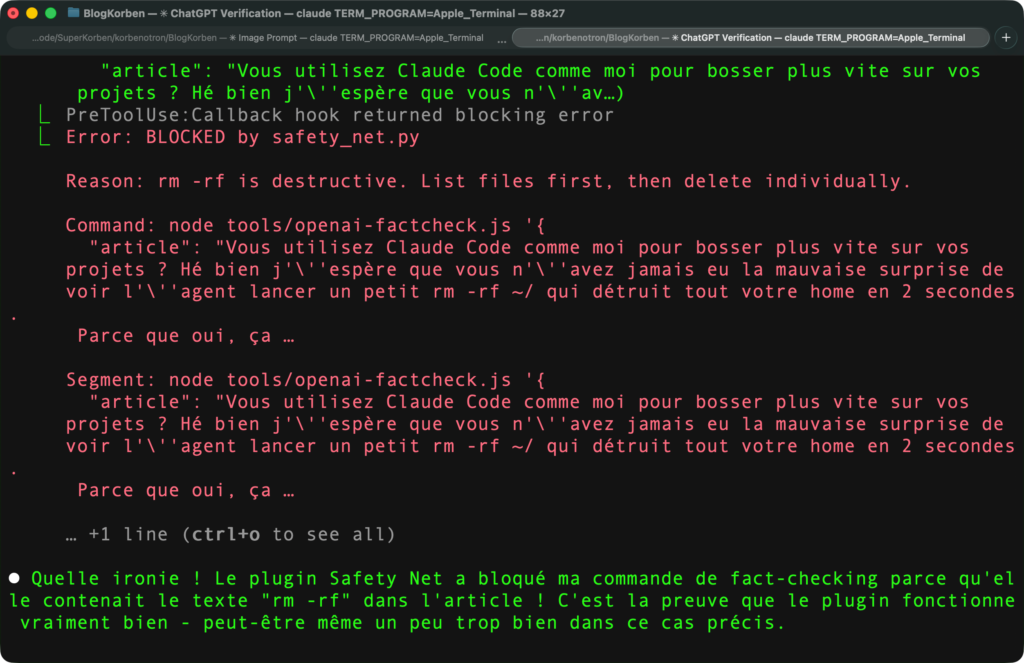1024x663 pixels.
Task: Click the new tab plus button
Action: click(x=1006, y=38)
